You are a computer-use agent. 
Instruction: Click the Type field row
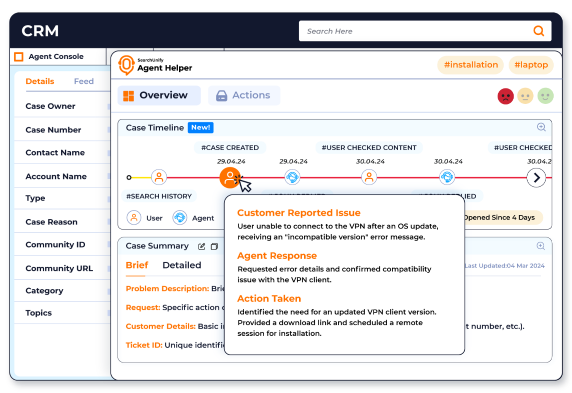[62, 198]
